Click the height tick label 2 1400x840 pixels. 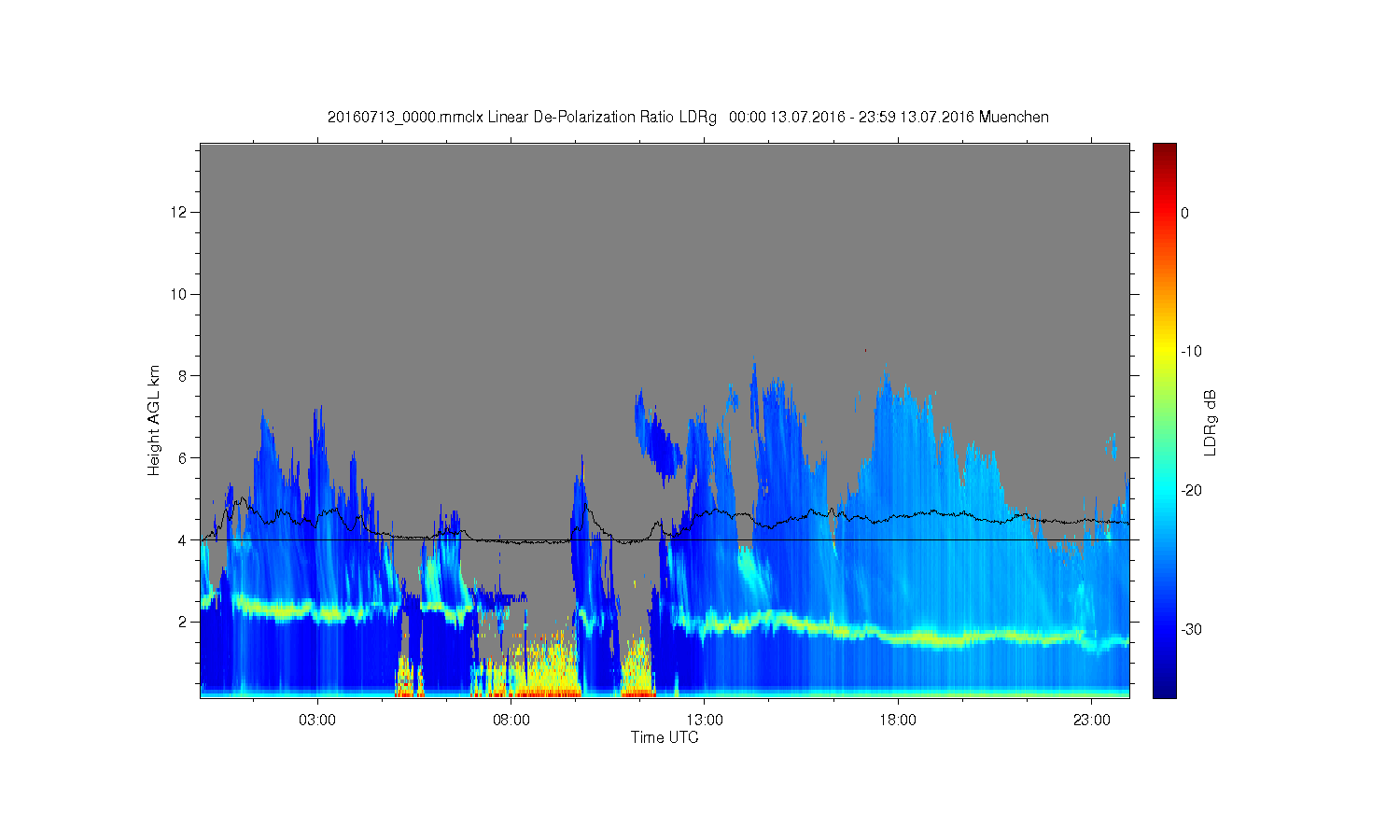tap(183, 622)
